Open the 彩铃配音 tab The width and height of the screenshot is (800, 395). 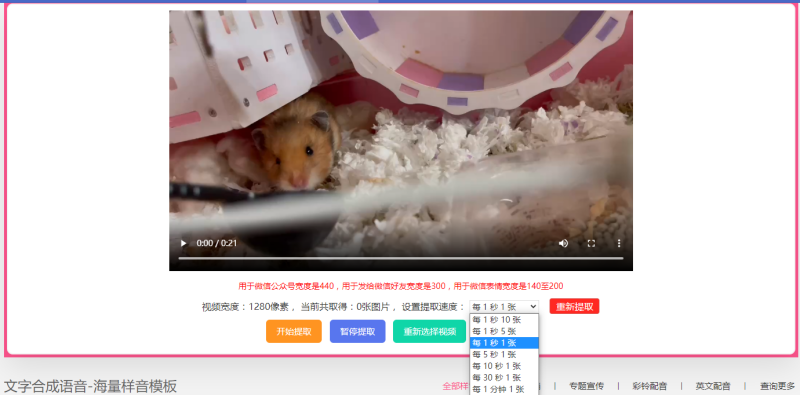(x=649, y=386)
